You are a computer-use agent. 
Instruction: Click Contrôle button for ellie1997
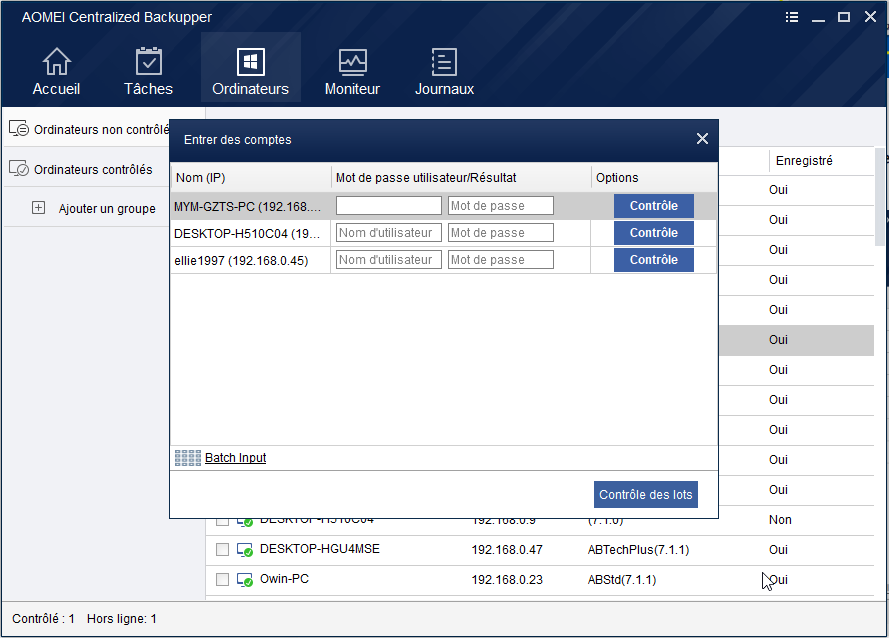pos(653,260)
